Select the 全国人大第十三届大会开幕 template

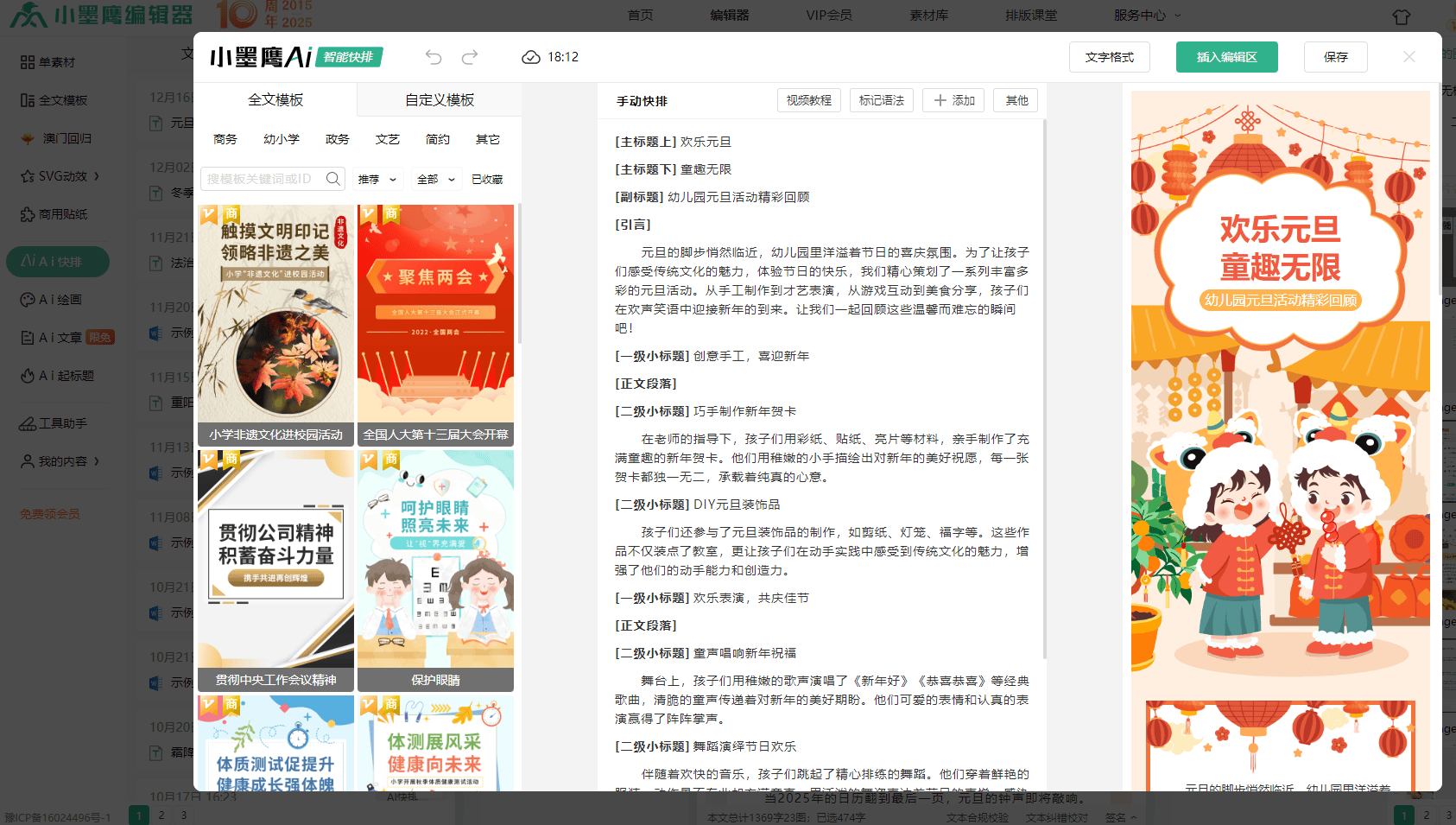click(436, 326)
